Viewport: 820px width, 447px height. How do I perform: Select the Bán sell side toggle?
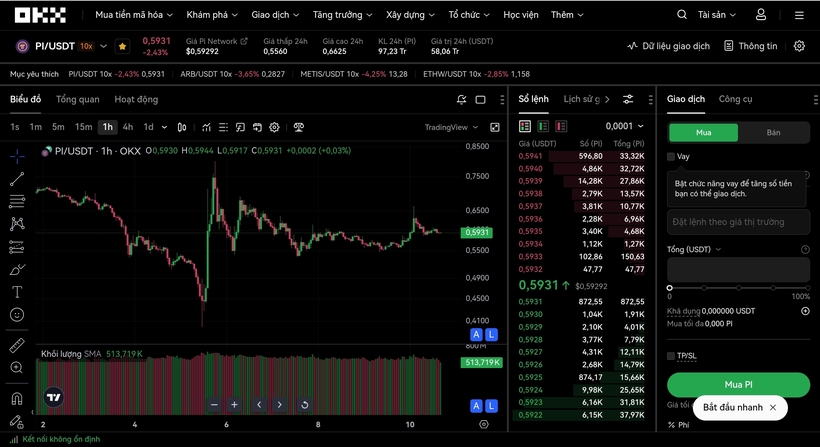[773, 133]
